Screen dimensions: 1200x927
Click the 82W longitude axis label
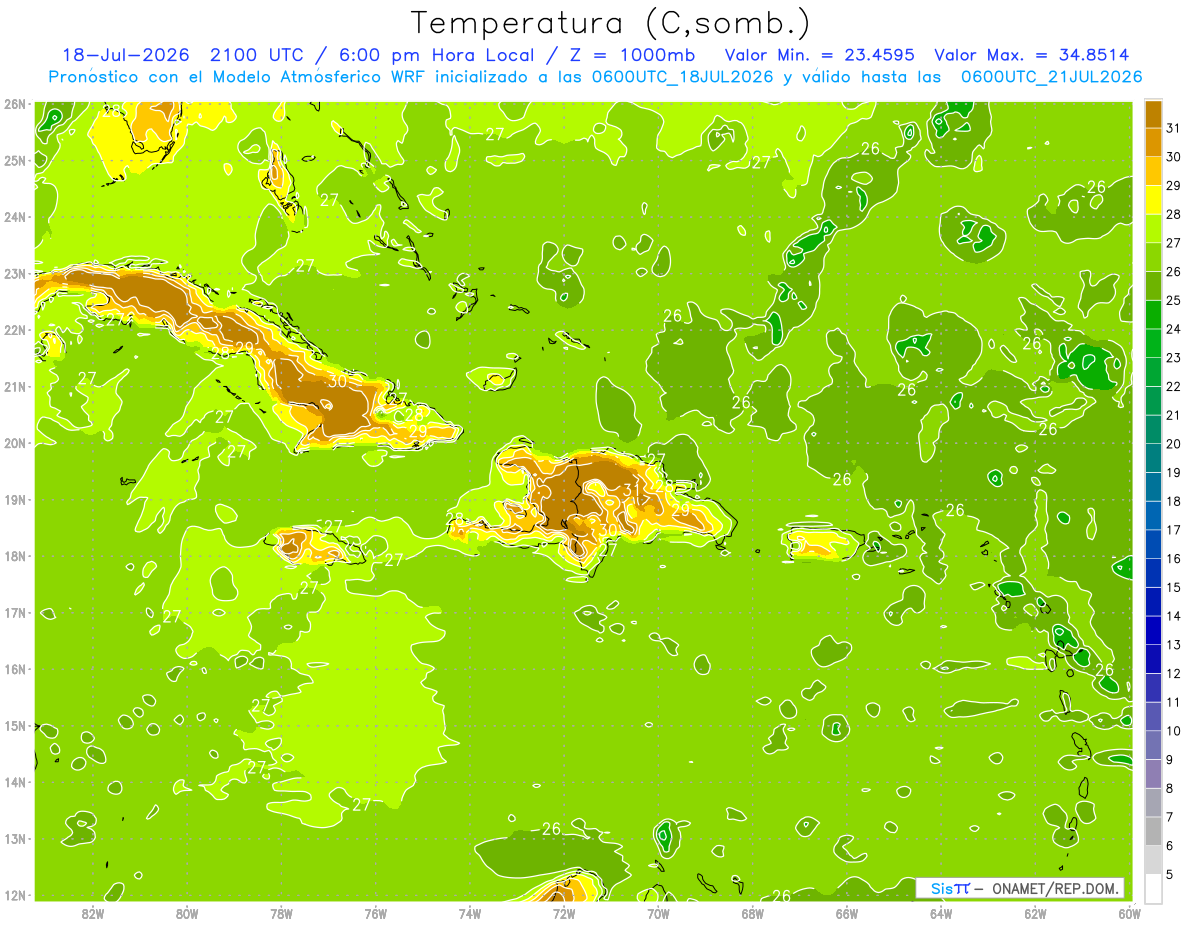tap(92, 914)
